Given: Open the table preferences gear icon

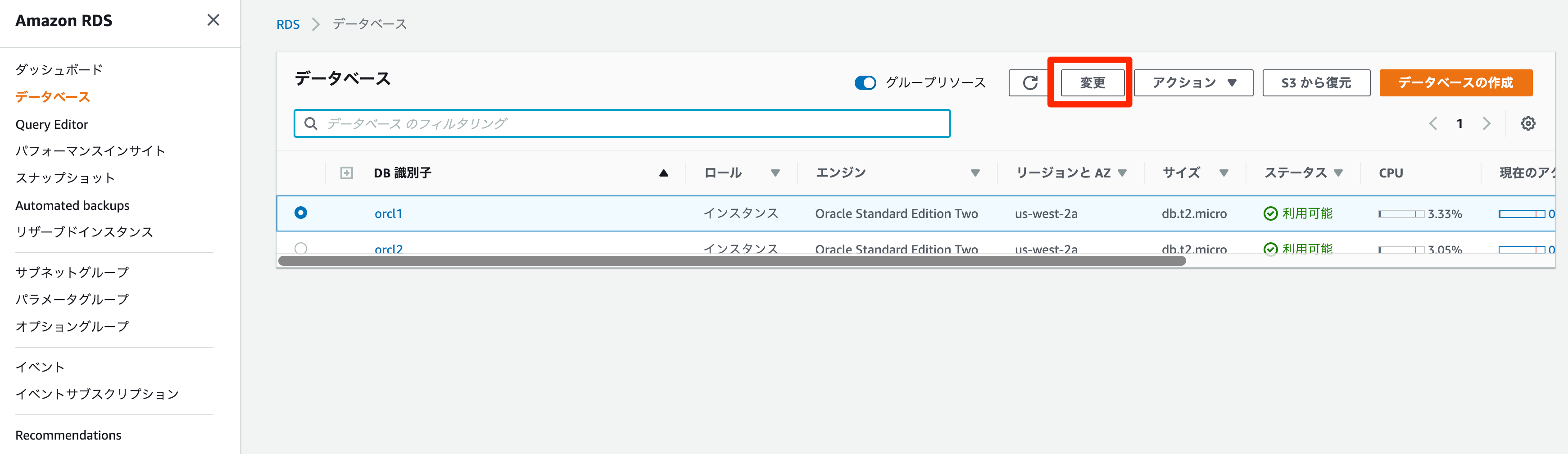Looking at the screenshot, I should coord(1528,123).
